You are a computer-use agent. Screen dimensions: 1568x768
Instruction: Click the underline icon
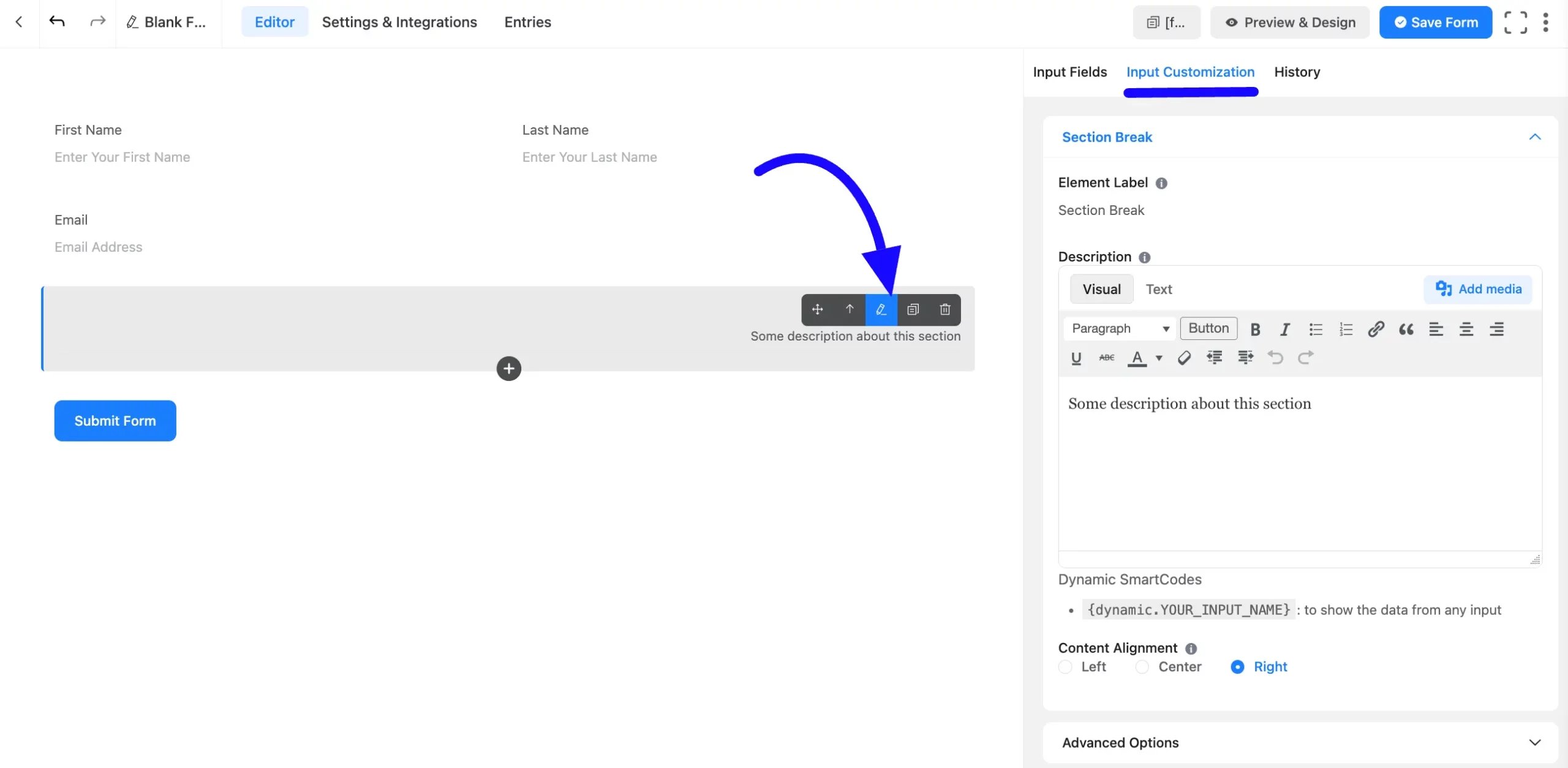1076,358
